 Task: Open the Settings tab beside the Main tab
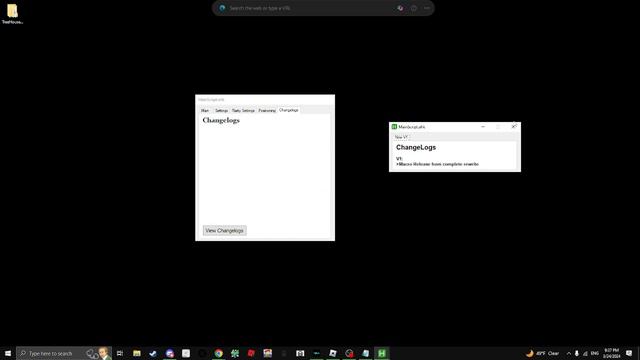(x=221, y=111)
